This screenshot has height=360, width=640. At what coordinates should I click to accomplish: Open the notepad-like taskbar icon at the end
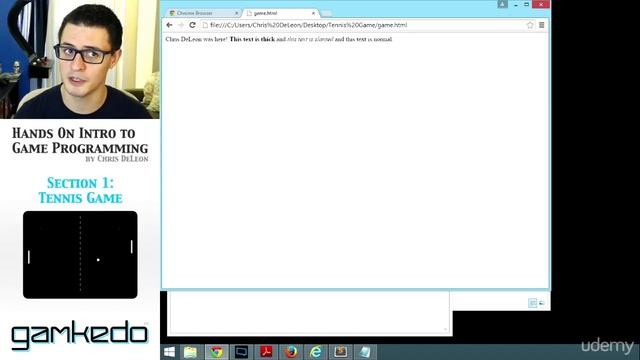click(x=365, y=352)
